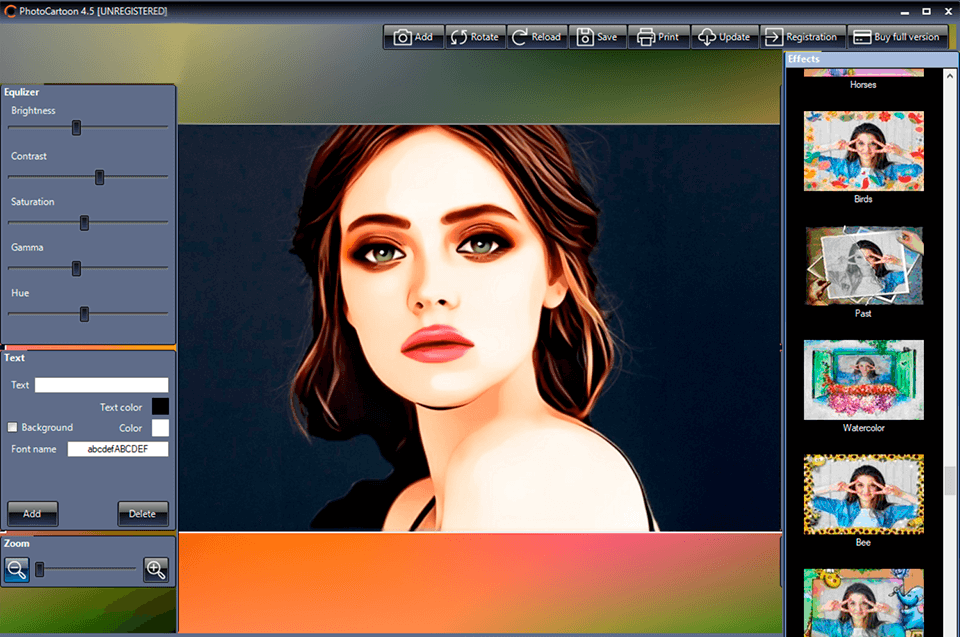This screenshot has height=637, width=960.
Task: Open the Font name selector
Action: click(117, 448)
